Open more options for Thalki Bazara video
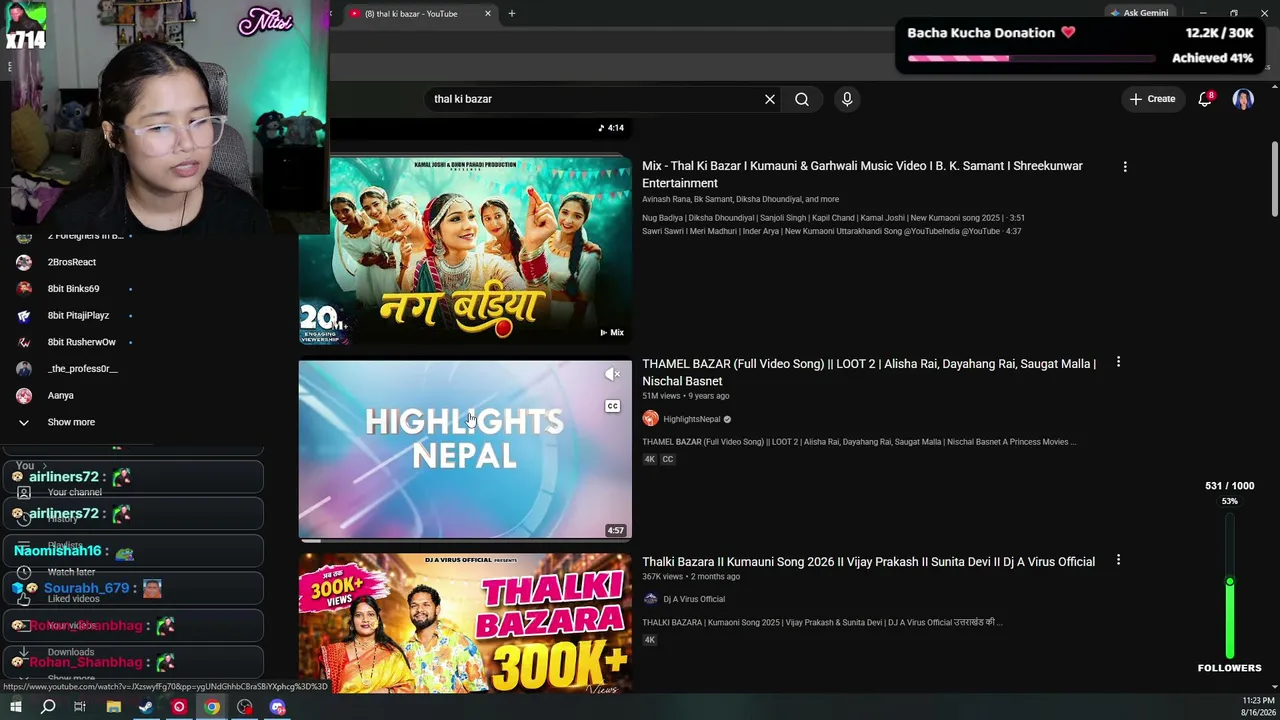Viewport: 1280px width, 720px height. pyautogui.click(x=1118, y=560)
